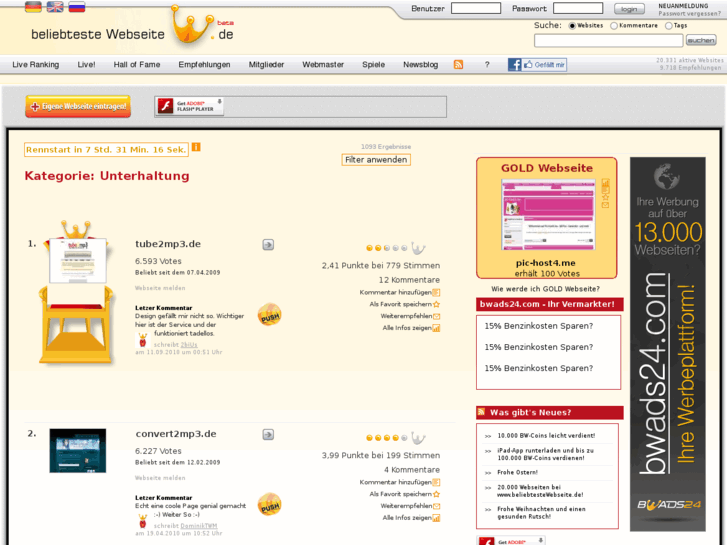
Task: Click the RSS icon beside Was gibt's Neues
Action: pos(481,412)
